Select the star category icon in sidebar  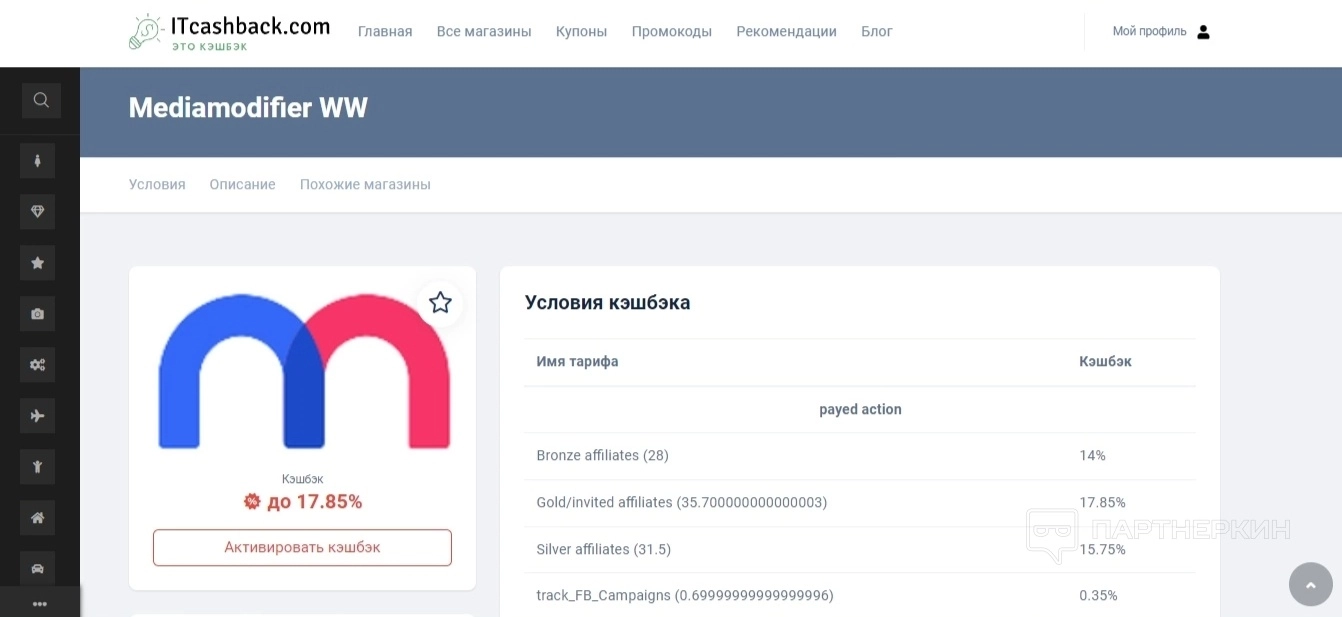(38, 262)
